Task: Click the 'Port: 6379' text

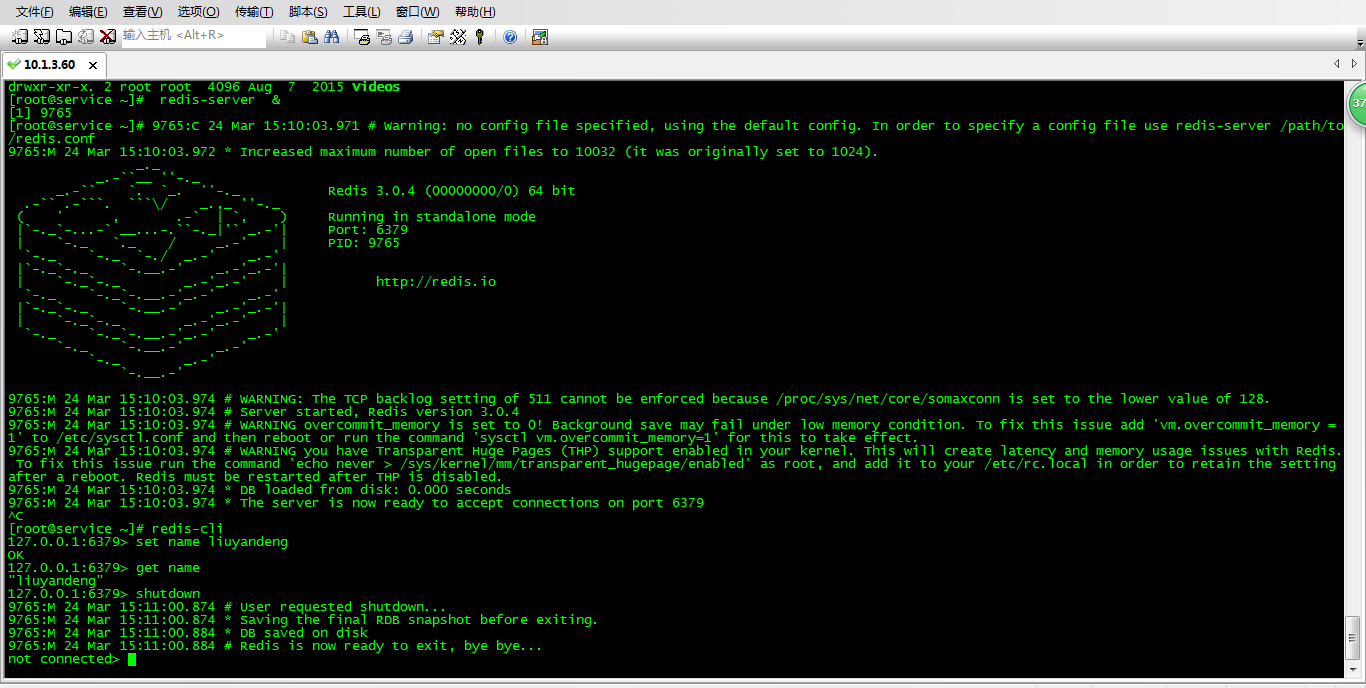Action: 368,230
